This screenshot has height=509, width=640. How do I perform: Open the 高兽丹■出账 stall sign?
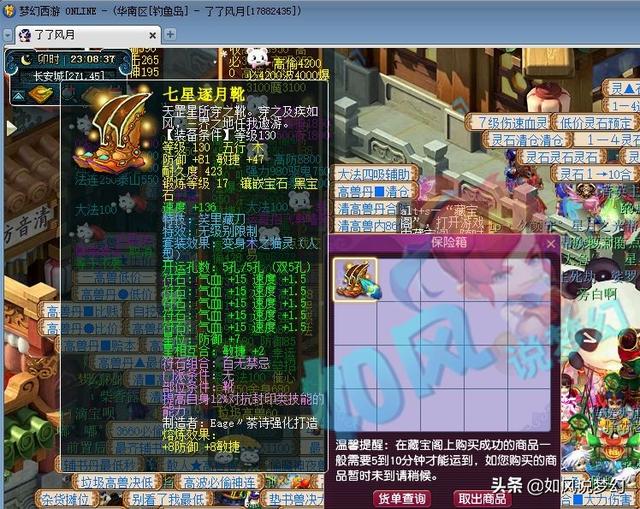click(x=82, y=312)
